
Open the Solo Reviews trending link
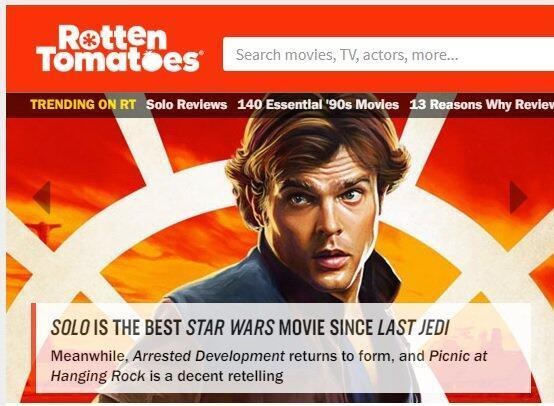(x=186, y=105)
